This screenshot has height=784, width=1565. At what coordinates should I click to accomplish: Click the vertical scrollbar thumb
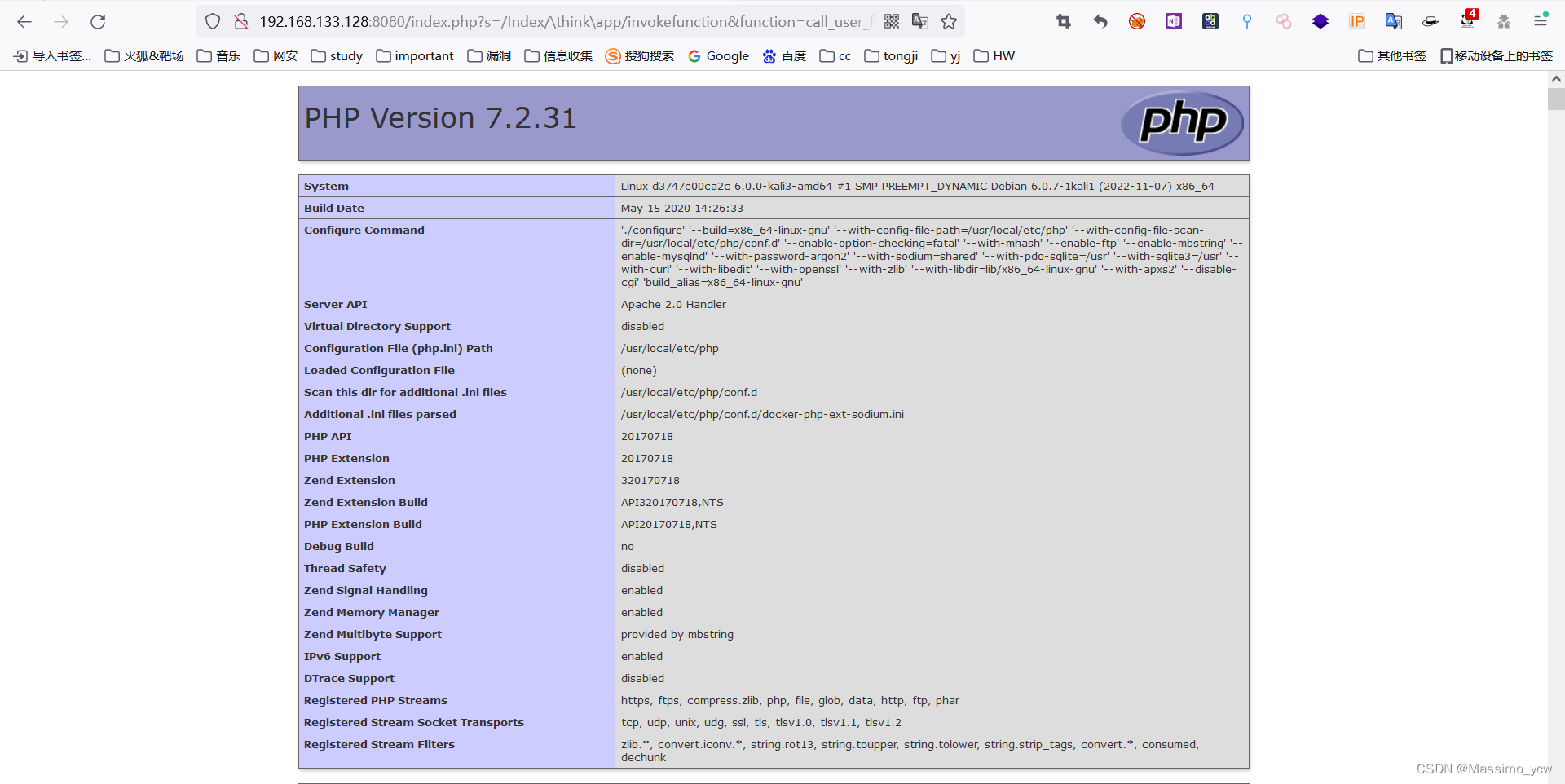[1556, 99]
